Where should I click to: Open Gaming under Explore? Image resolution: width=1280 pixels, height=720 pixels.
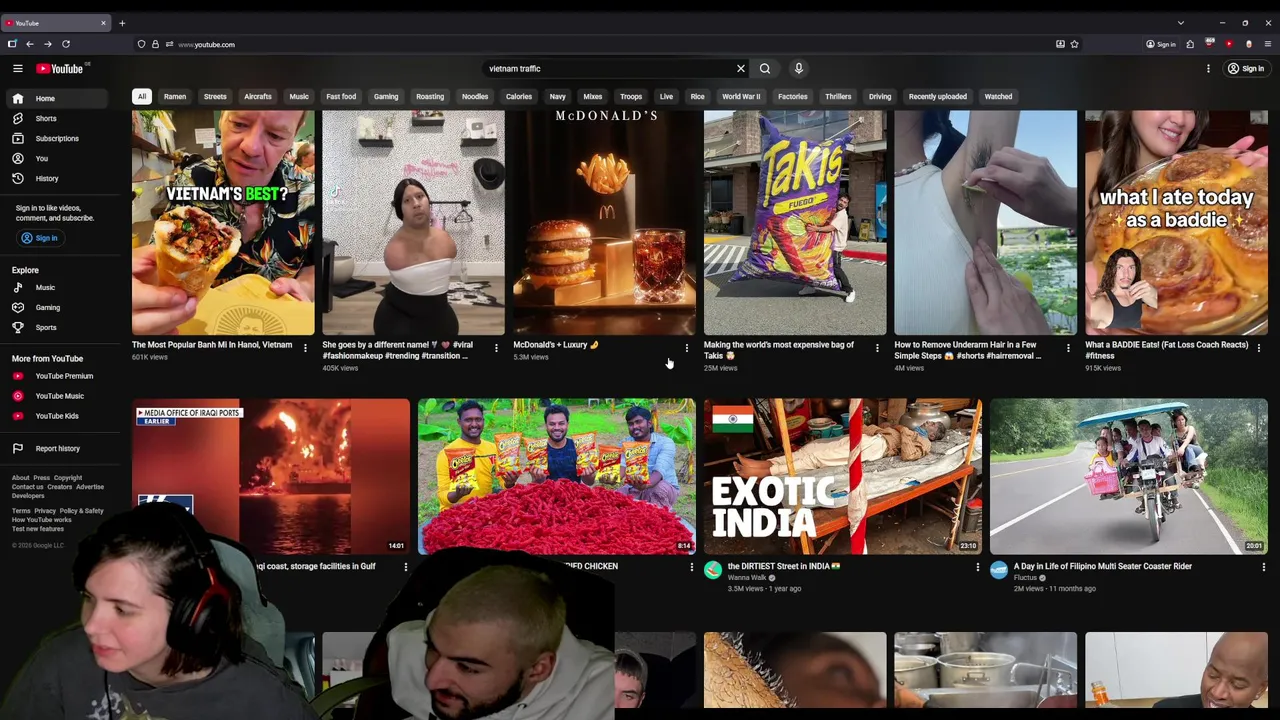click(x=57, y=307)
